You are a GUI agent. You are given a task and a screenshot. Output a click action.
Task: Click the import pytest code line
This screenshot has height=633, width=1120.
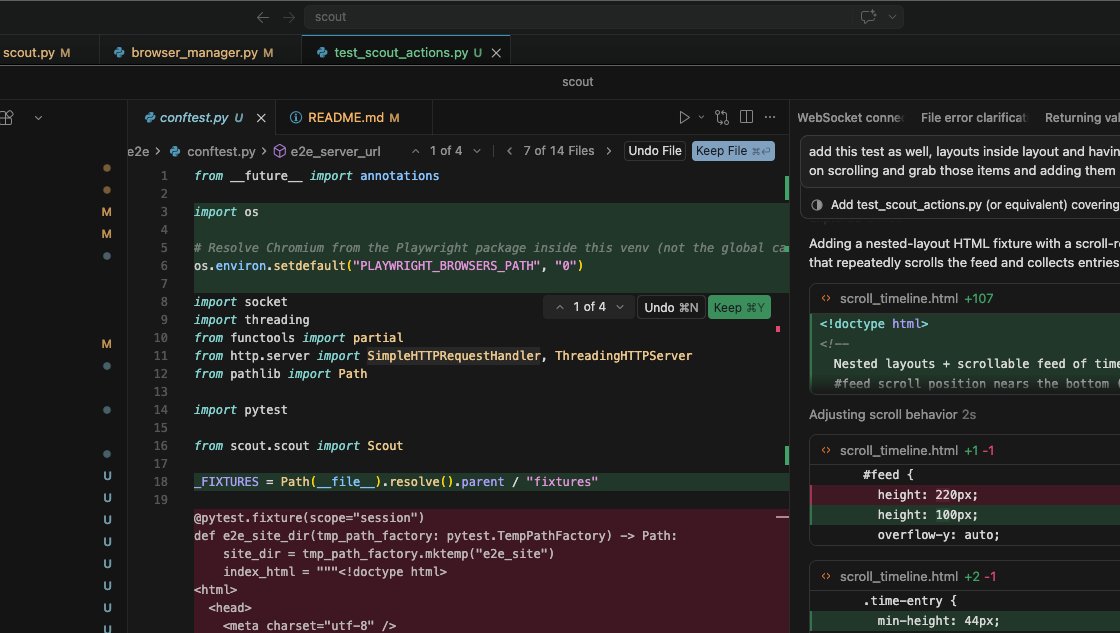241,410
